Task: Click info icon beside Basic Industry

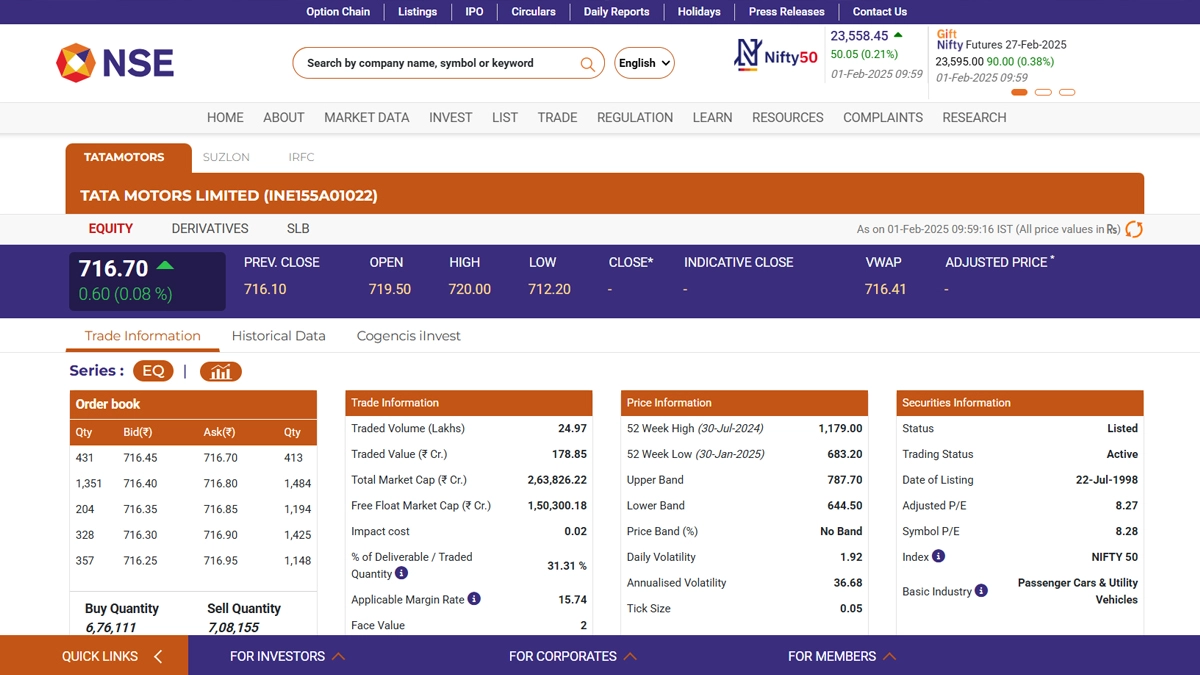Action: coord(981,591)
